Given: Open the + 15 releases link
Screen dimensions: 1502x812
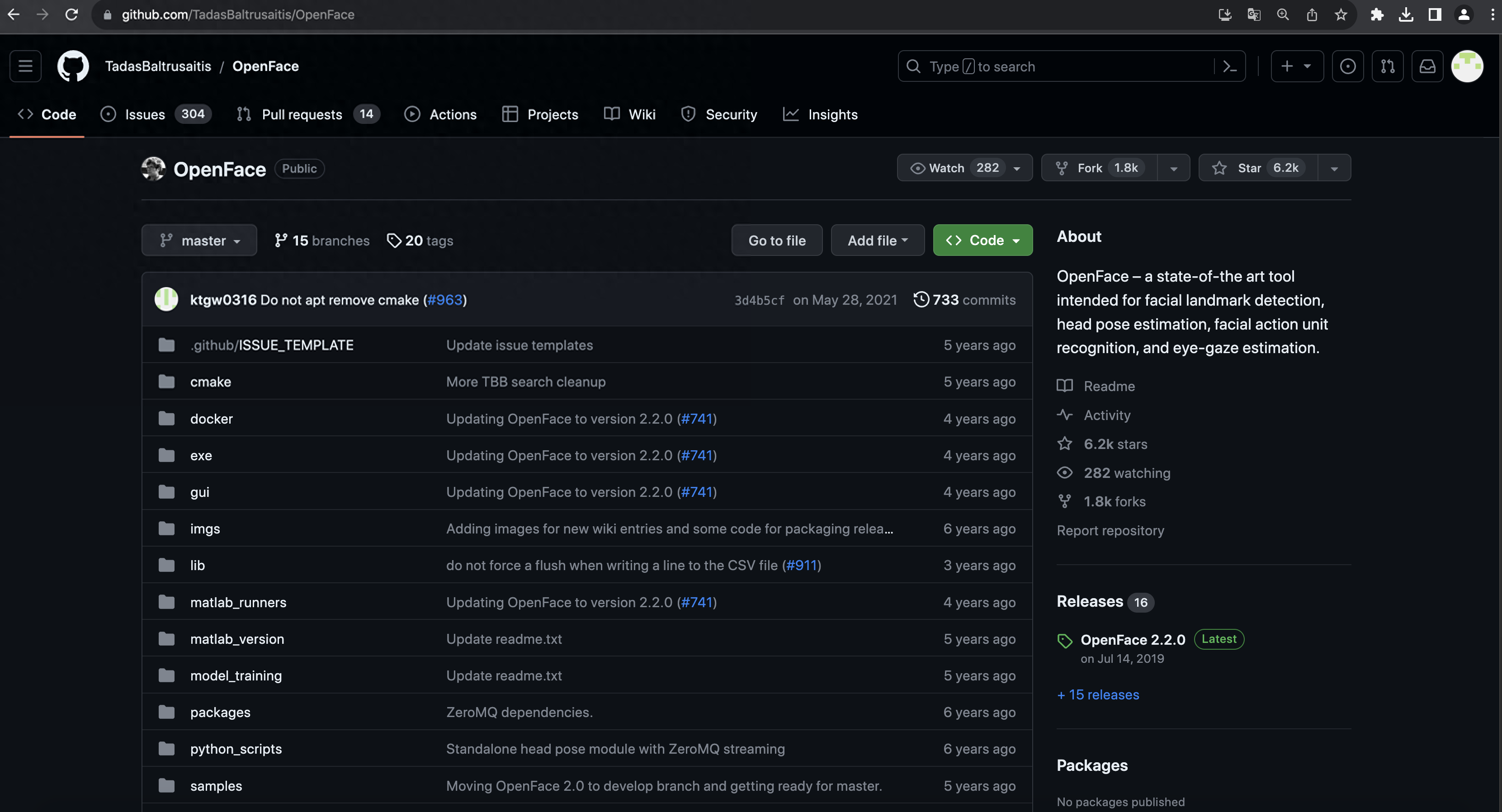Looking at the screenshot, I should coord(1098,694).
